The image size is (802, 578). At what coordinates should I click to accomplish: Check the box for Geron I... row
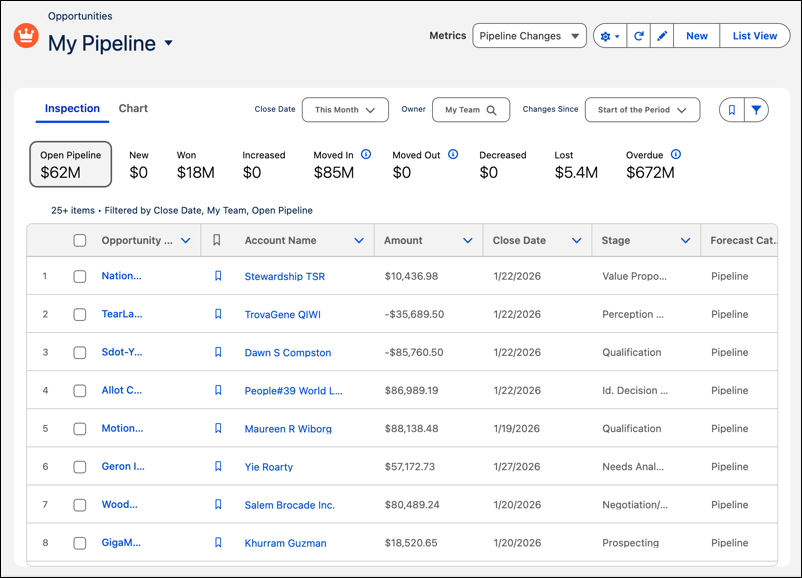point(80,467)
